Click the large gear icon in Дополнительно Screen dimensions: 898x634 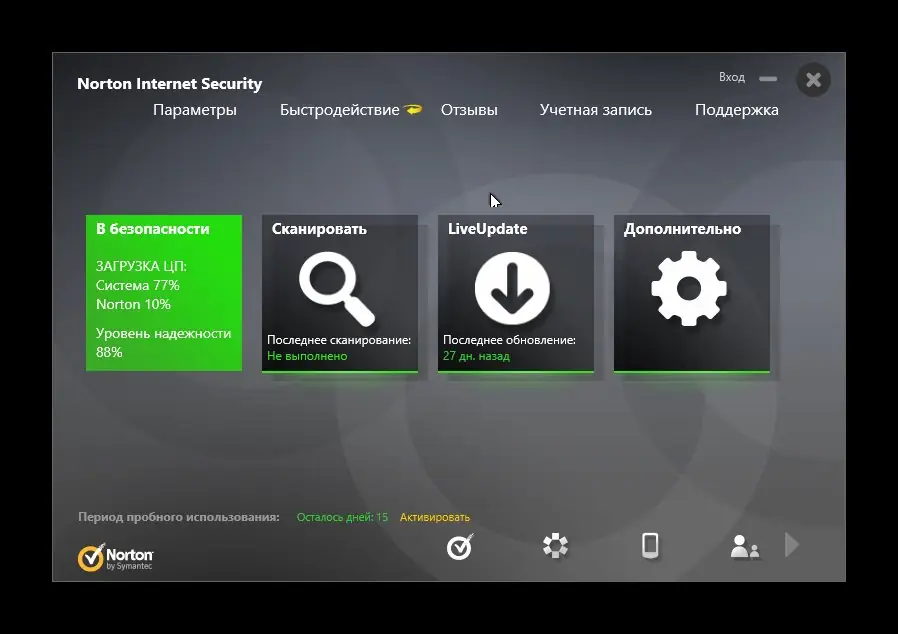coord(689,289)
